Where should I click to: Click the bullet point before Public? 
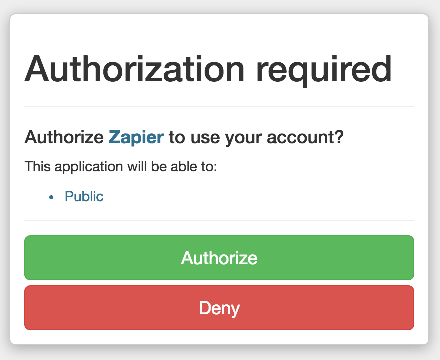coord(51,197)
